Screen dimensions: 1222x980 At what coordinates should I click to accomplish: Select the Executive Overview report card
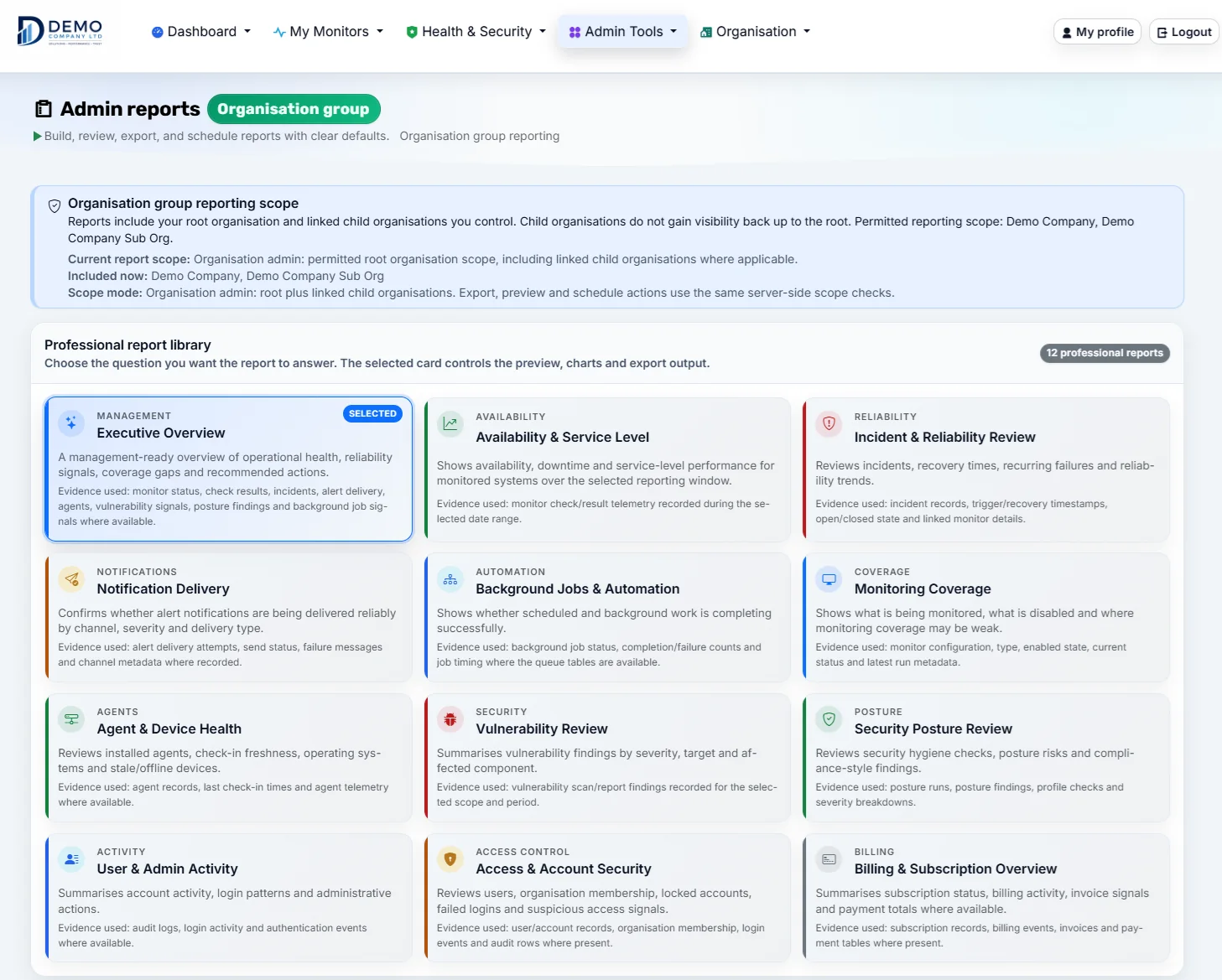point(229,469)
